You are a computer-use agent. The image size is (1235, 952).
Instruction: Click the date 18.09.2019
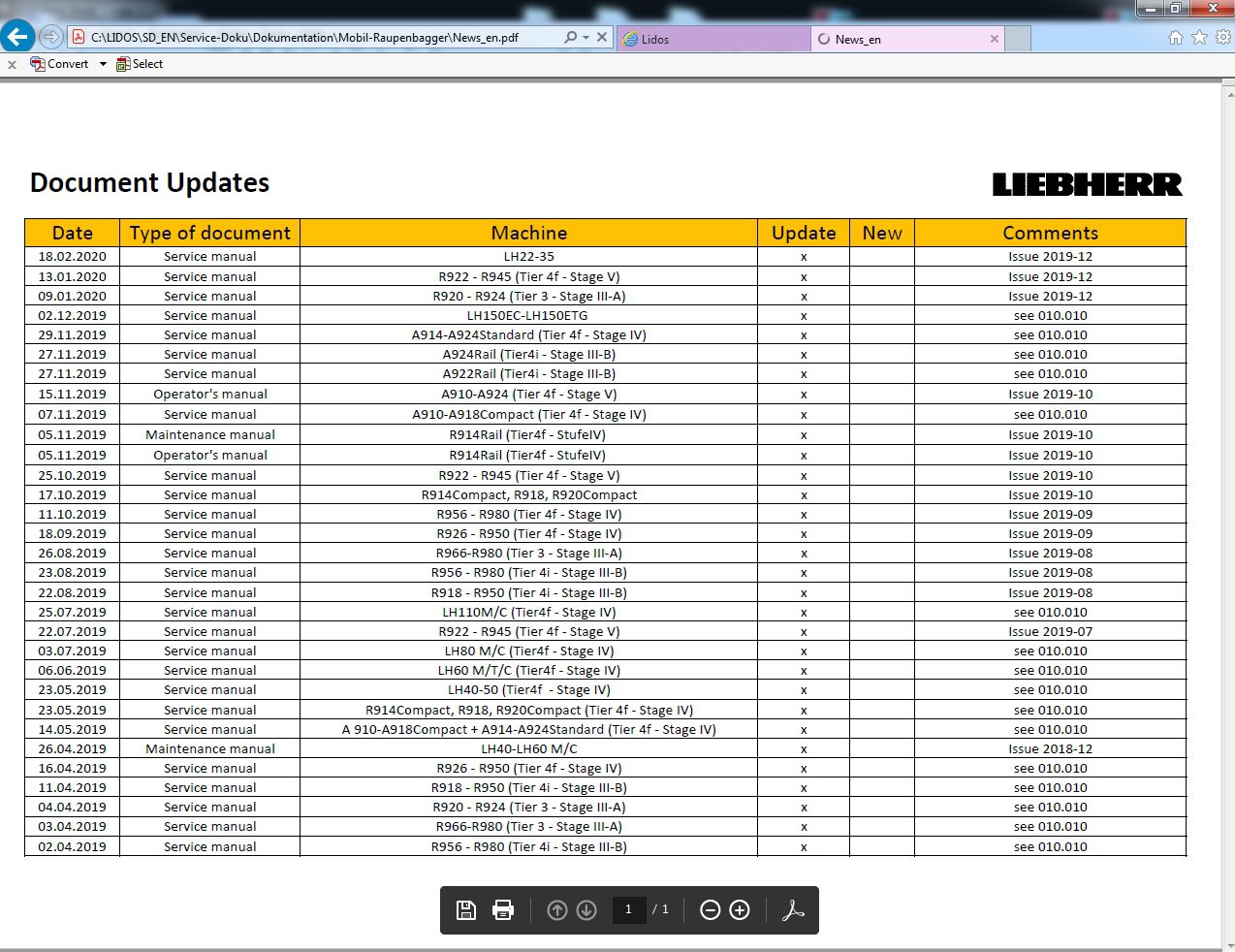coord(73,533)
